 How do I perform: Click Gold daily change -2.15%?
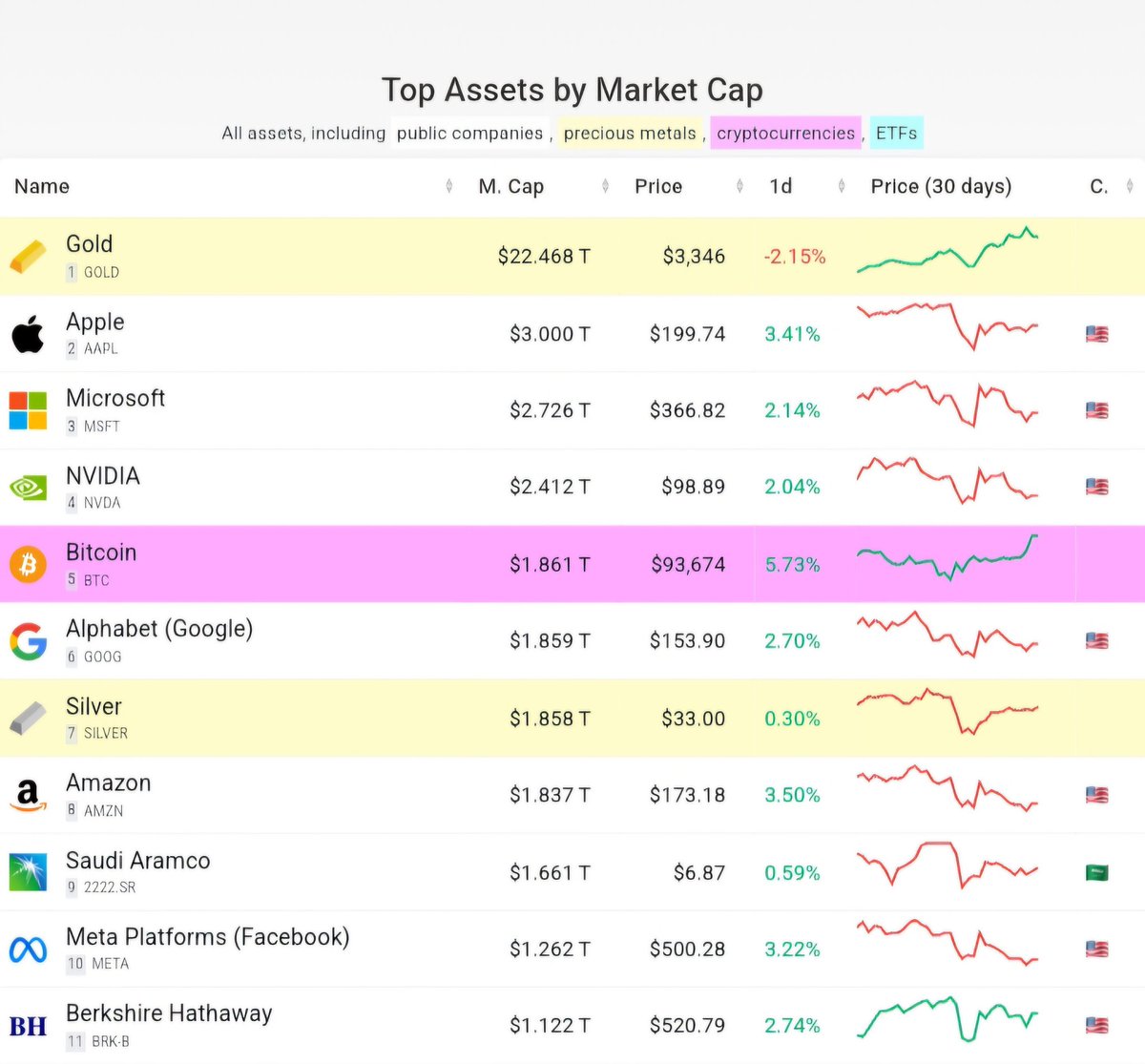pos(795,257)
